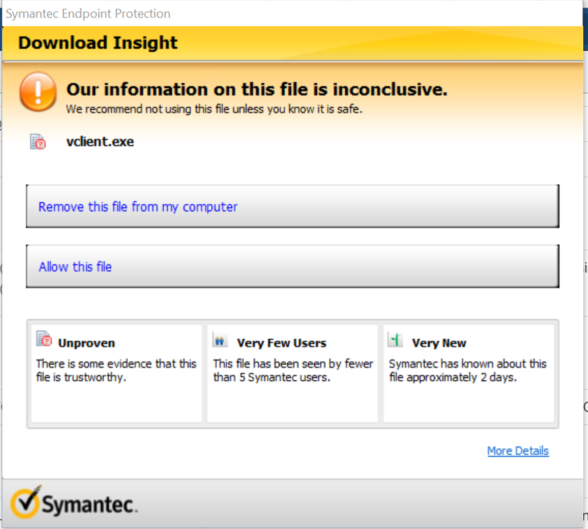Click the "approximately 2 days" description text
Image resolution: width=588 pixels, height=529 pixels.
coord(468,370)
